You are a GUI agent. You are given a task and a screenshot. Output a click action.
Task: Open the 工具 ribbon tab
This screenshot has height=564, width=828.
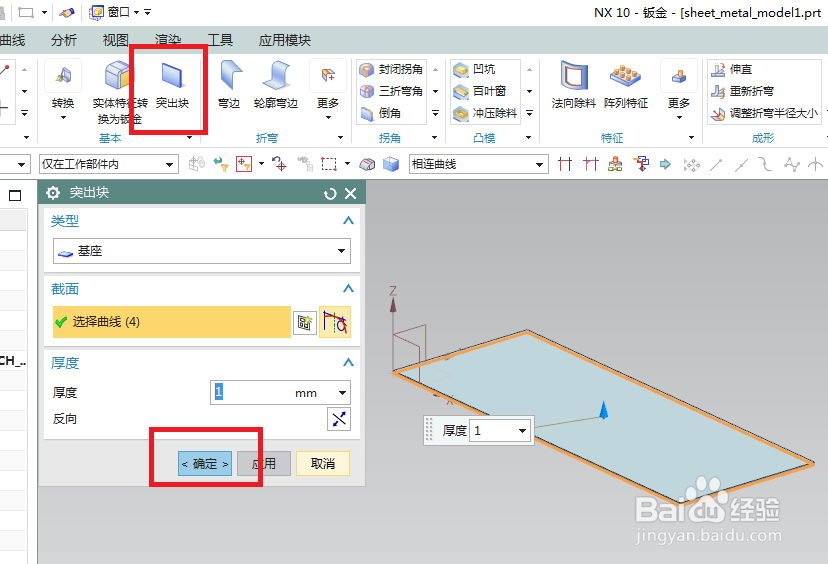click(x=220, y=40)
